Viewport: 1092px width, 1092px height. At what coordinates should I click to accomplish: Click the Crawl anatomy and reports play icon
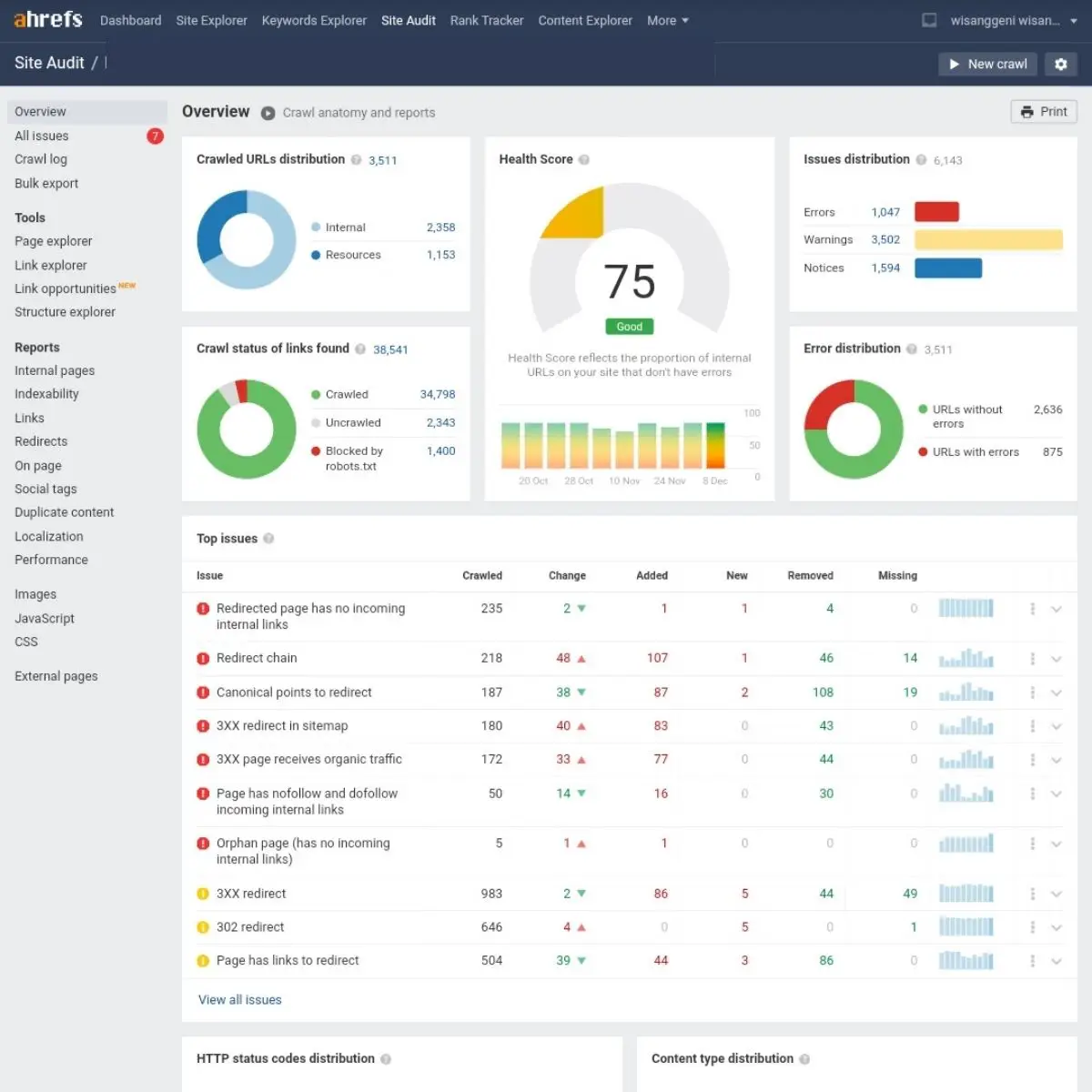coord(268,113)
